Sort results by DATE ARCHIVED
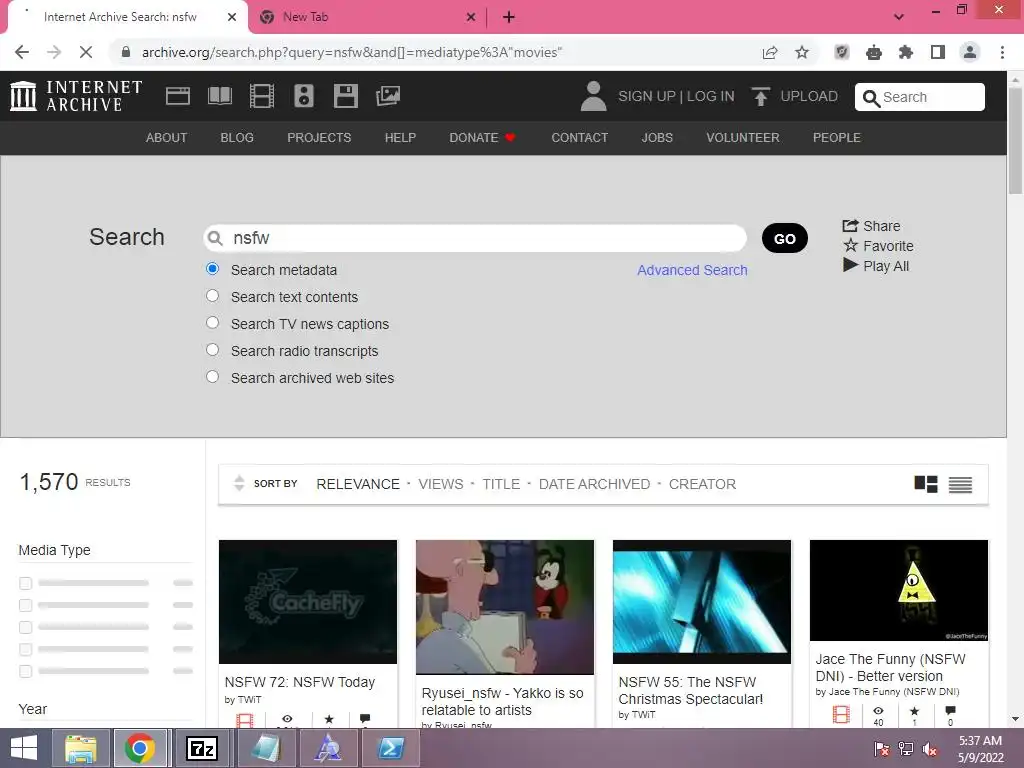 coord(594,484)
